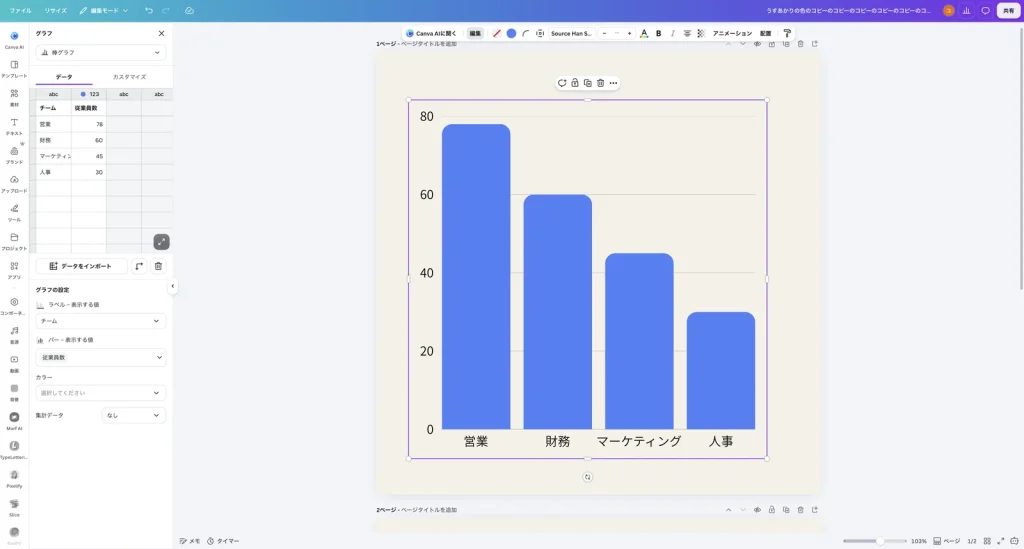Open the comments icon in the header
1024x549 pixels.
(x=985, y=10)
